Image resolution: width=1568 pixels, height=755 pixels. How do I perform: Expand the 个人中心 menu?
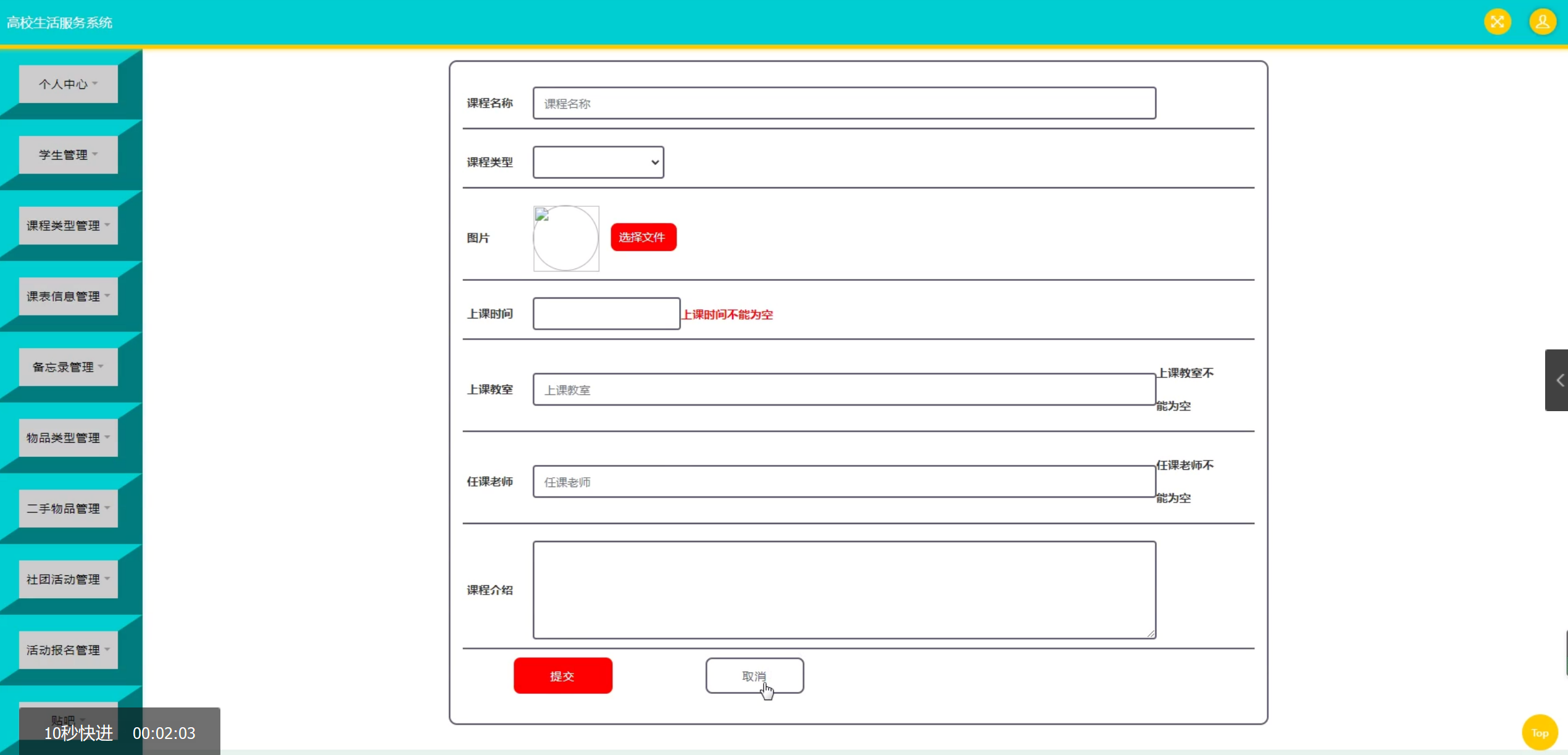click(x=68, y=84)
